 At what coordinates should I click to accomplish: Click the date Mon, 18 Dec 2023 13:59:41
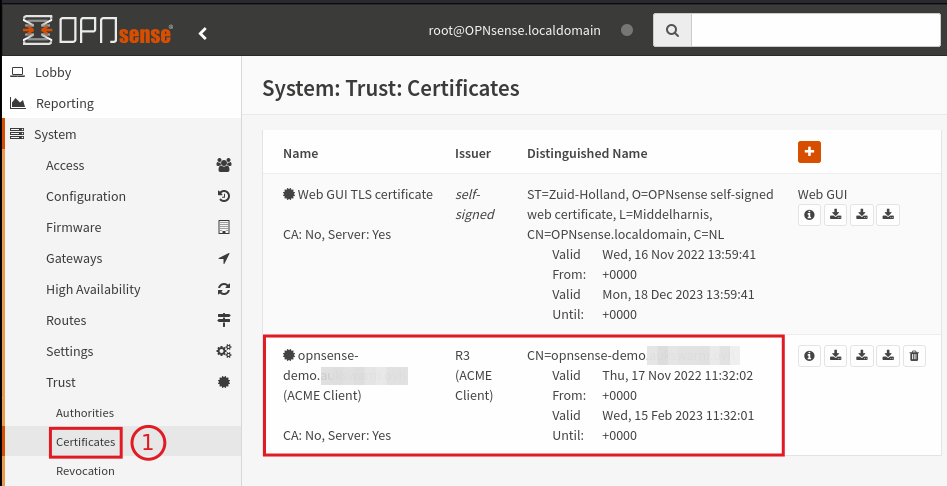coord(678,294)
